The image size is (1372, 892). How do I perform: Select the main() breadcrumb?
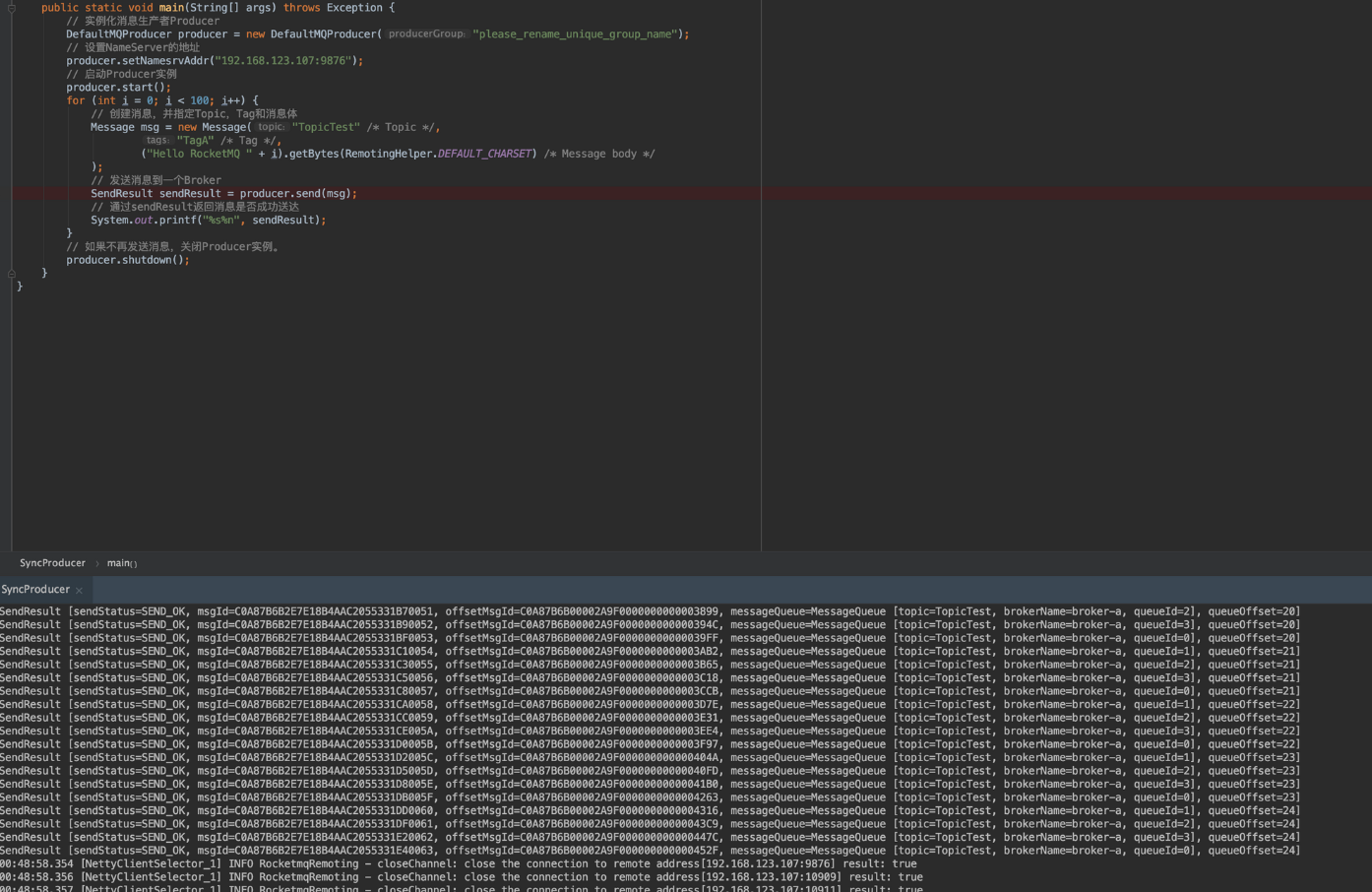pyautogui.click(x=122, y=563)
